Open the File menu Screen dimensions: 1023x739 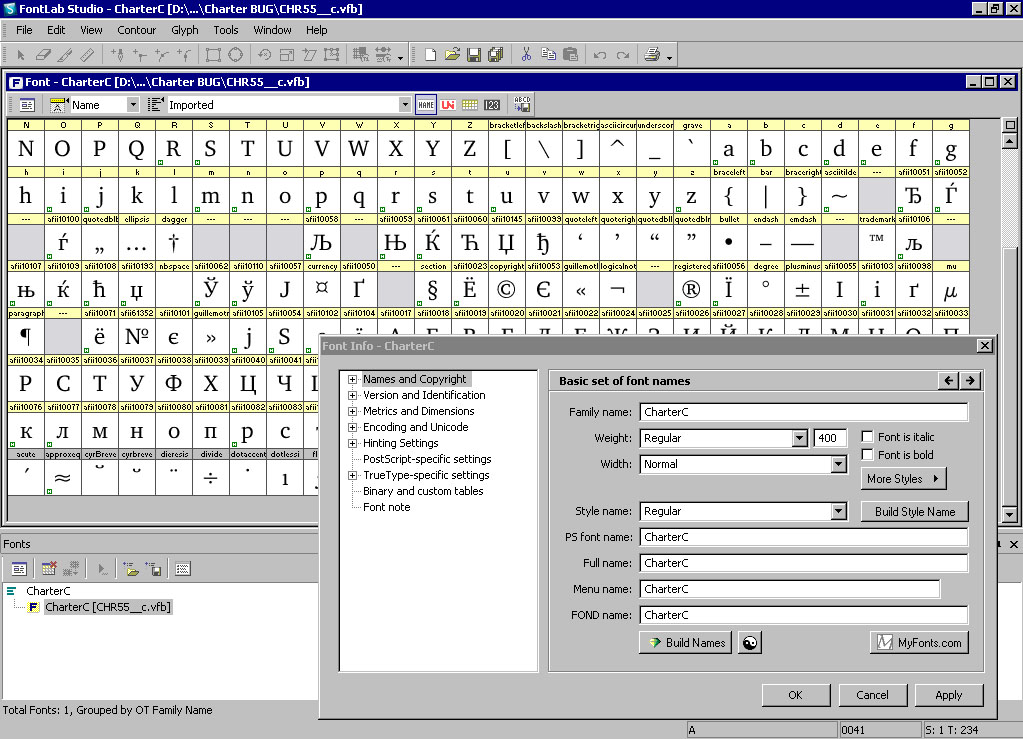click(24, 30)
